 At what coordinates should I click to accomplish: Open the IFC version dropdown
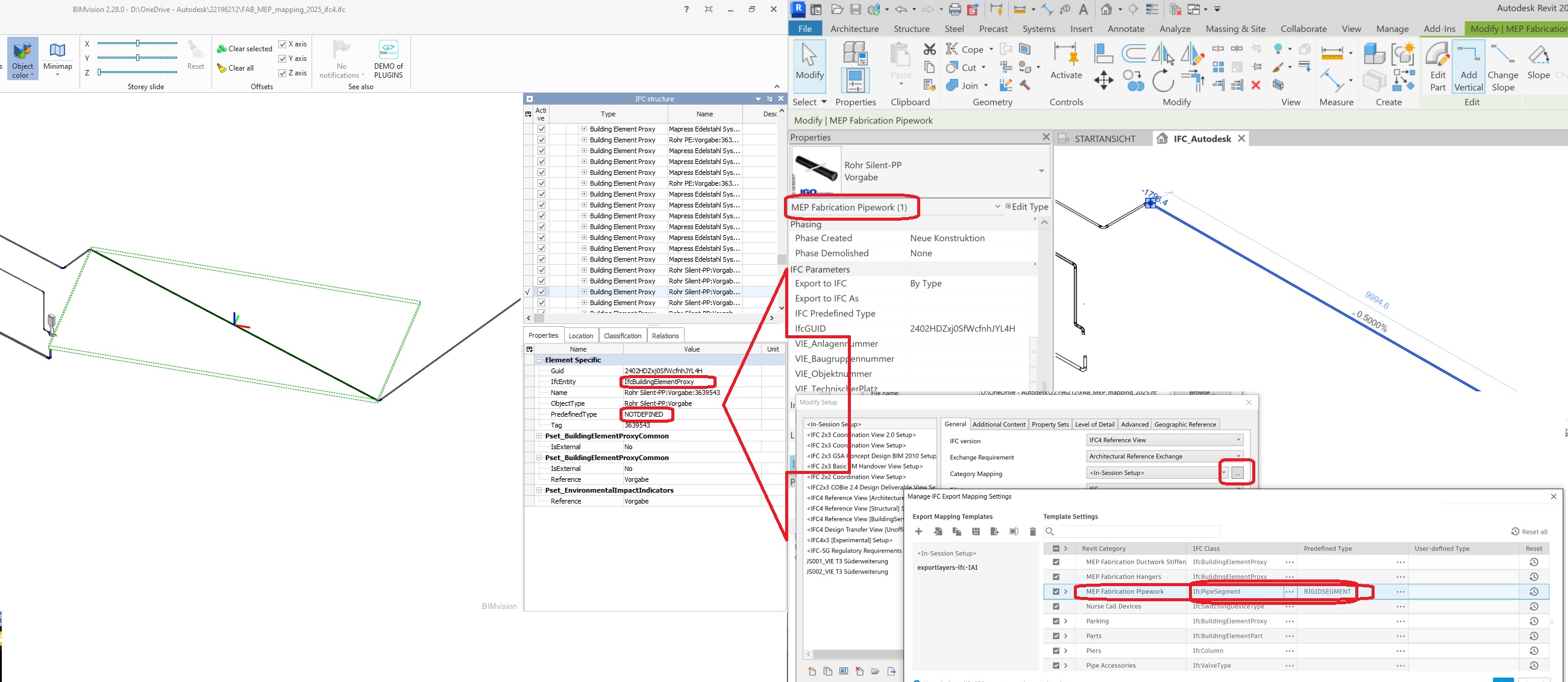(x=1164, y=440)
